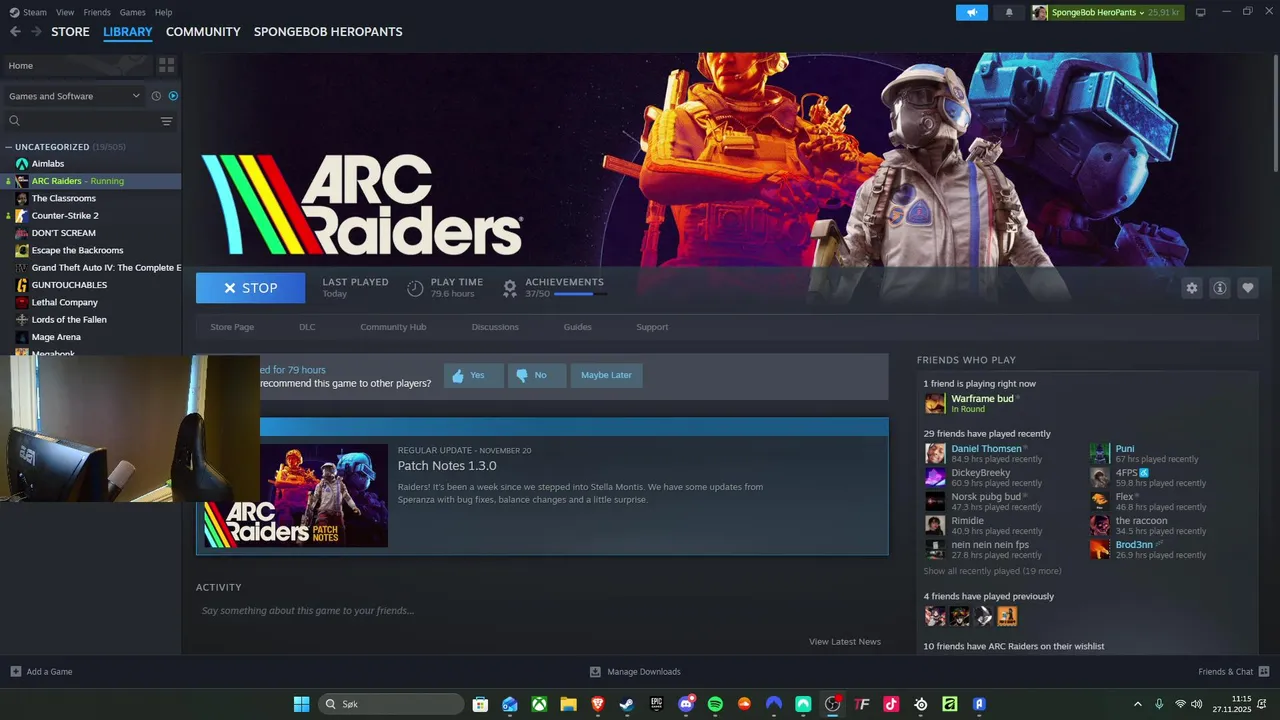The width and height of the screenshot is (1280, 720).
Task: Go back with the back arrow
Action: click(15, 32)
